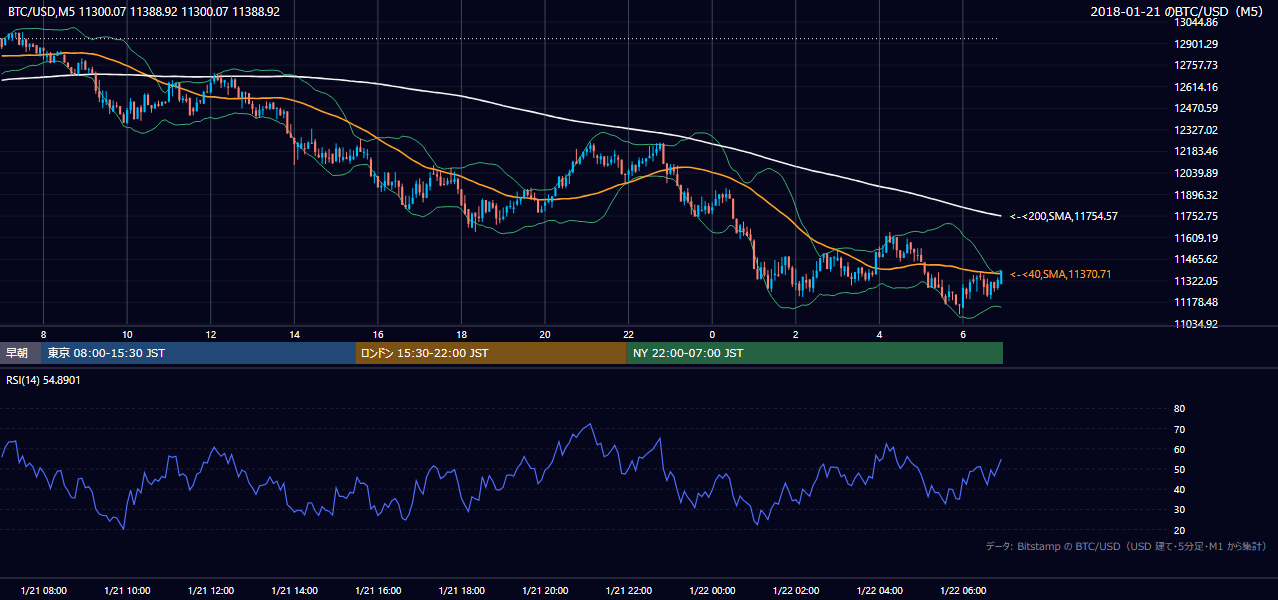1278x600 pixels.
Task: Click the 1/21 16:00 time label
Action: pyautogui.click(x=378, y=591)
